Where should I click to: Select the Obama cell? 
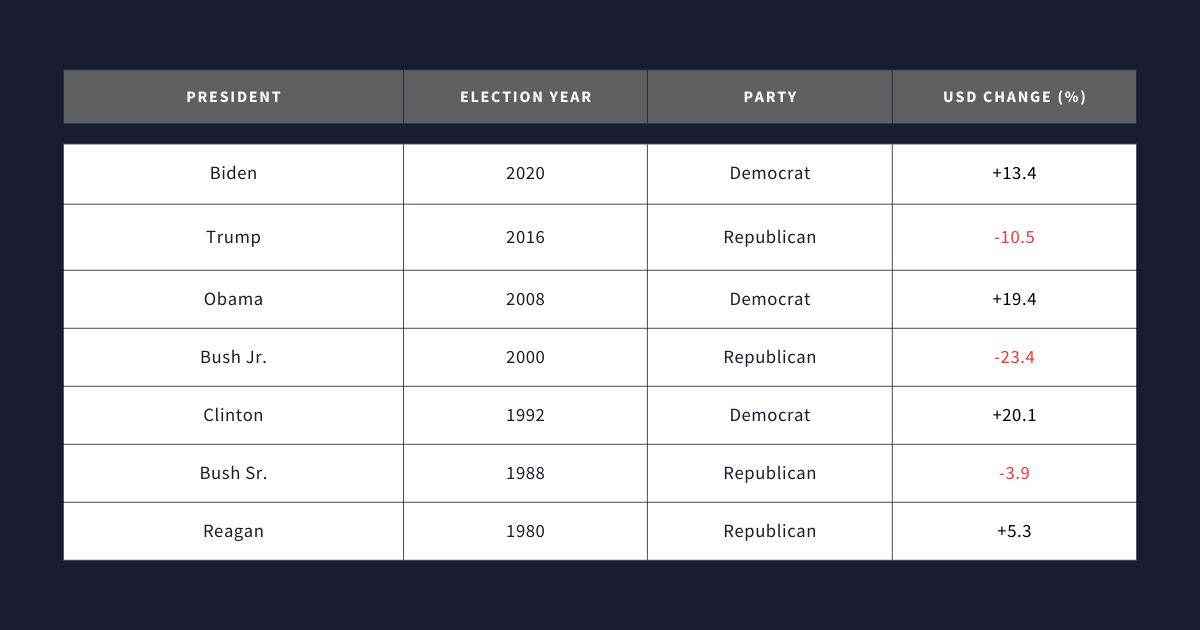point(233,299)
